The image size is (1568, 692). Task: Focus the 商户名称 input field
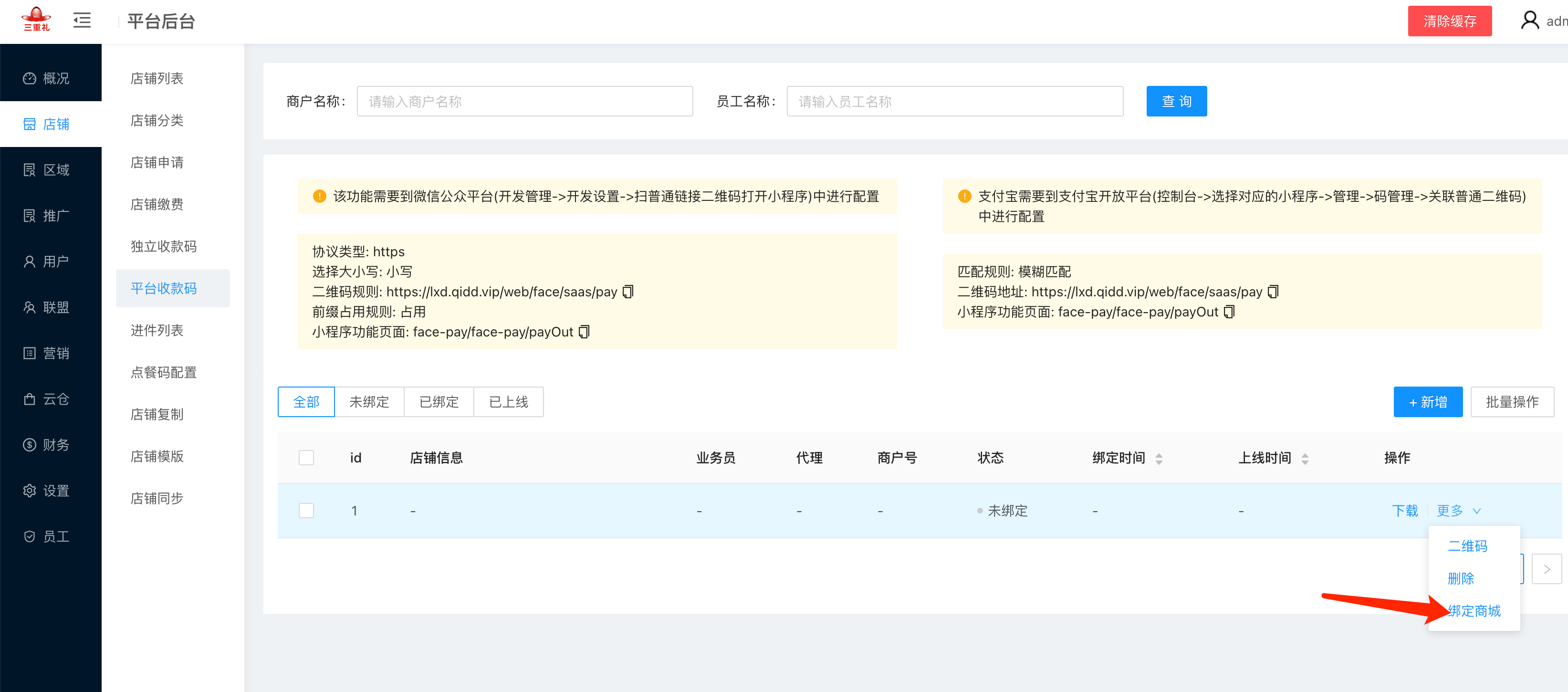[525, 101]
